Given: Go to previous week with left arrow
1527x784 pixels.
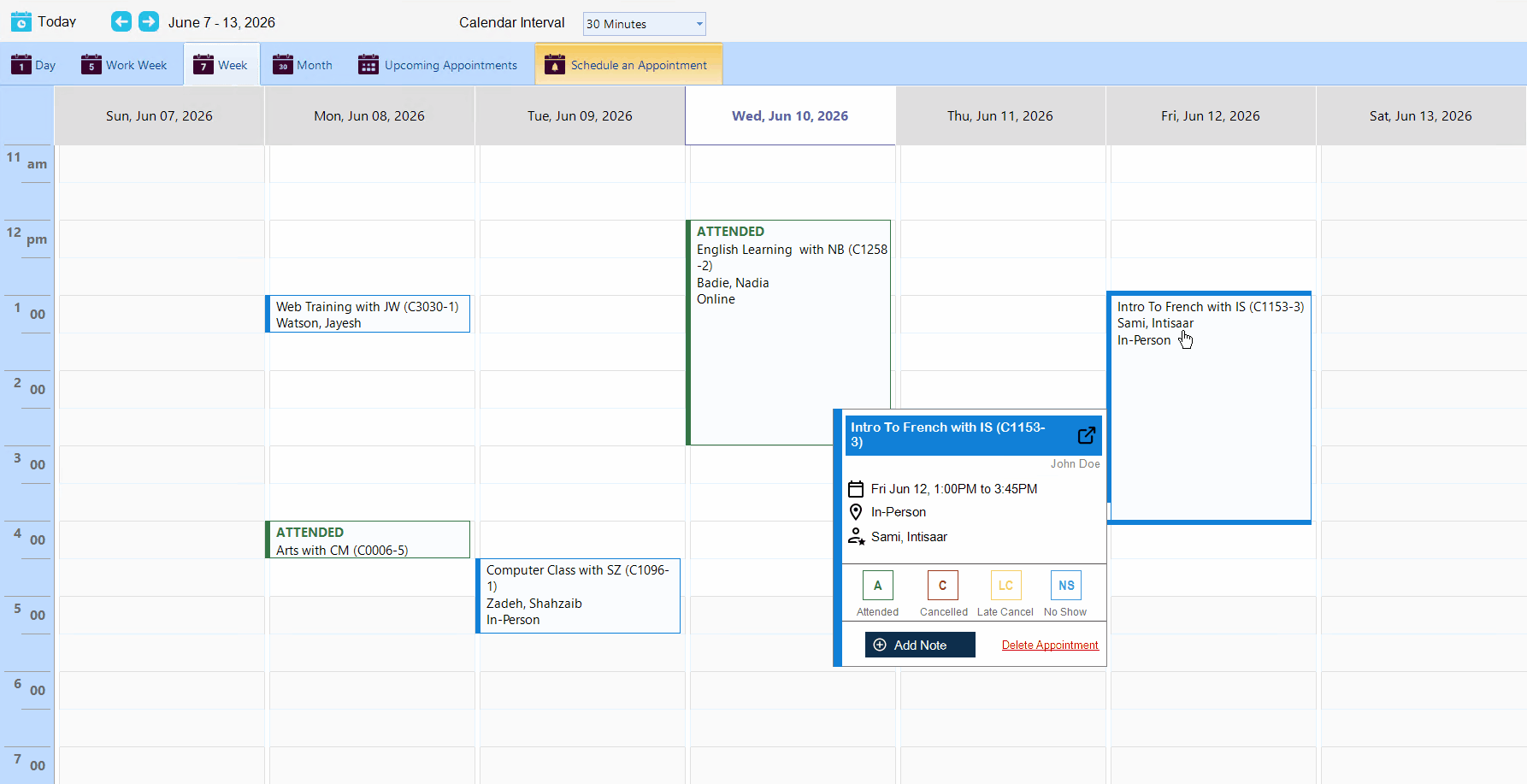Looking at the screenshot, I should (x=121, y=21).
